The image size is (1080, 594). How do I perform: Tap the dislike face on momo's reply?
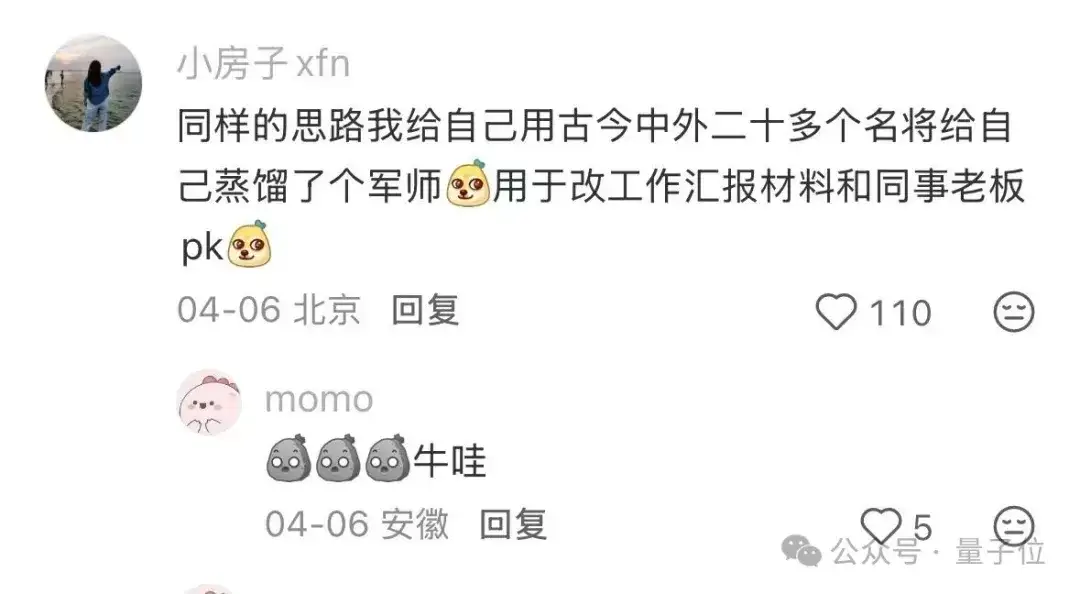[x=1014, y=526]
